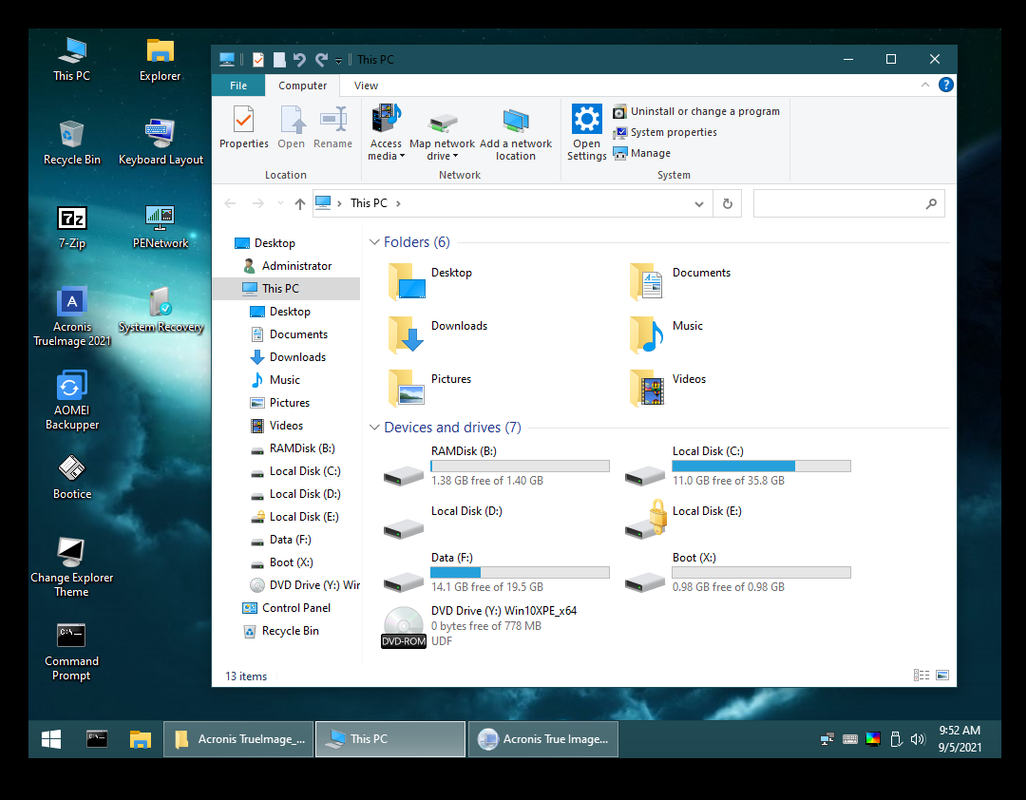The height and width of the screenshot is (800, 1026).
Task: Click the undo icon in title bar
Action: tap(300, 60)
